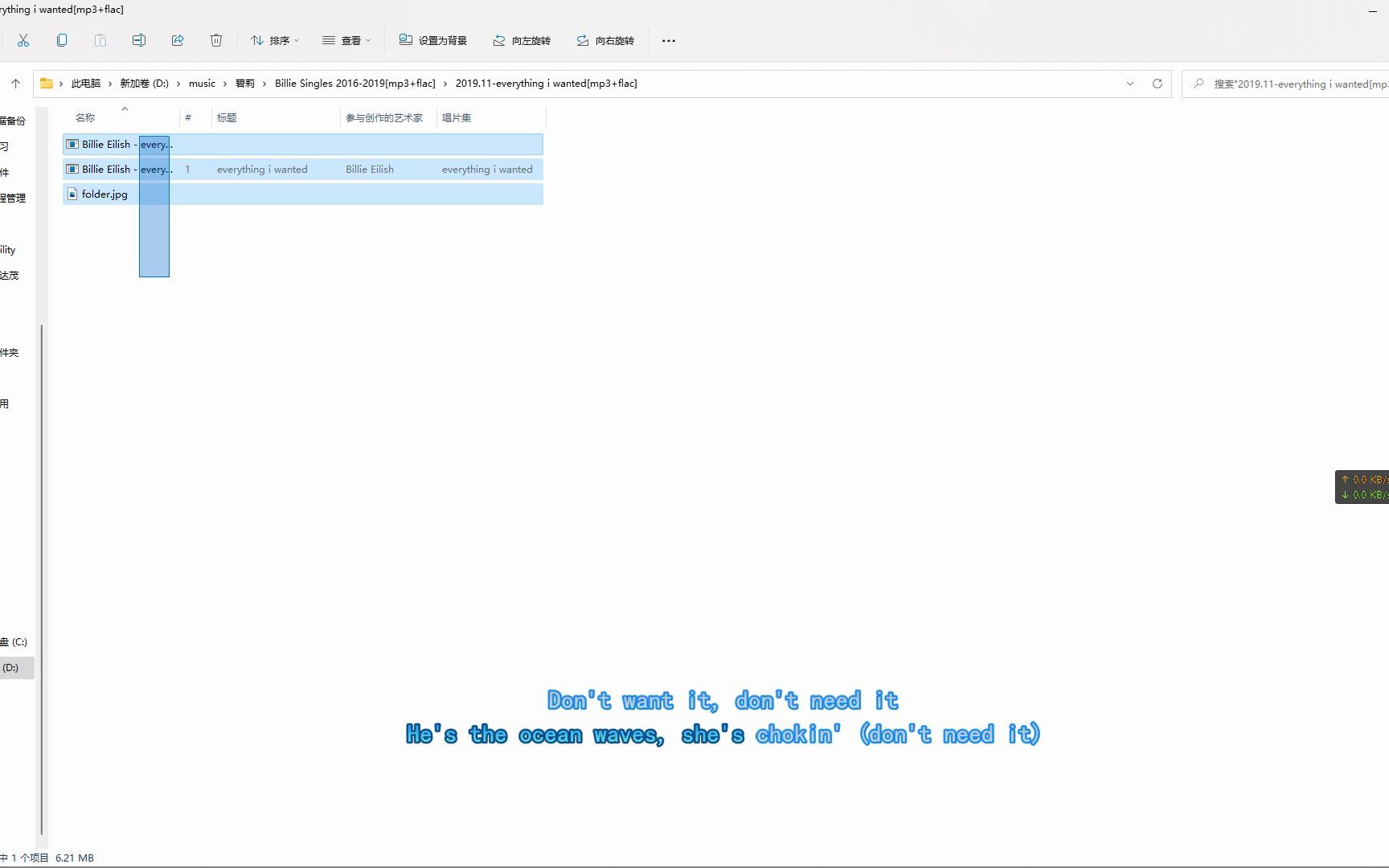The height and width of the screenshot is (868, 1389).
Task: Sort by 参与创作的艺术家 column header
Action: 388,117
